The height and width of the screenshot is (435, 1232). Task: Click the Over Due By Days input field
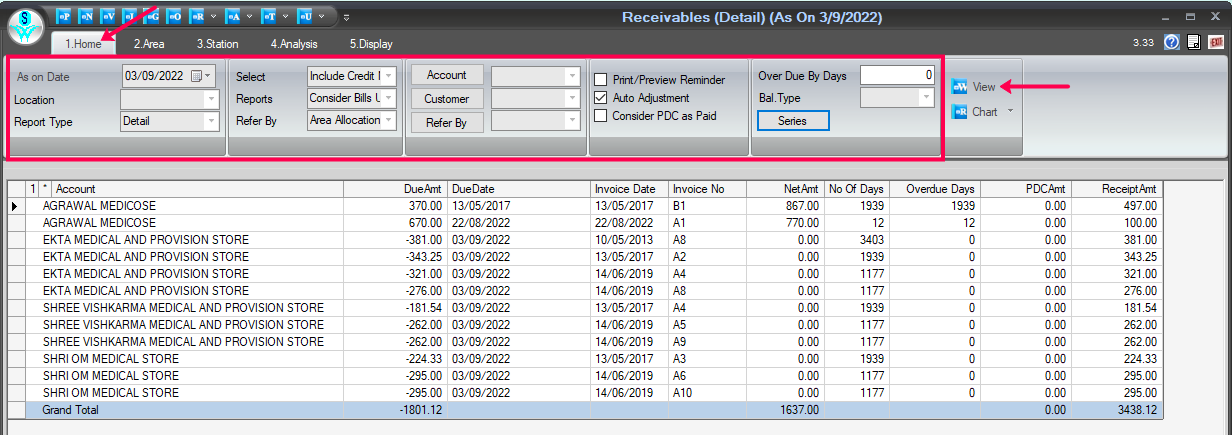(896, 75)
